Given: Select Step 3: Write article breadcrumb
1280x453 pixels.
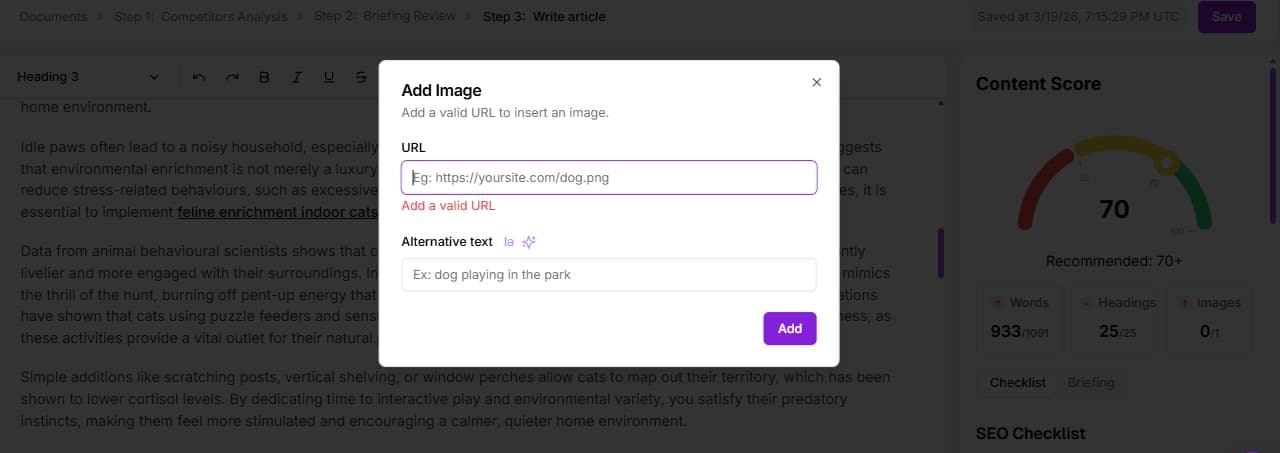Looking at the screenshot, I should pyautogui.click(x=544, y=16).
